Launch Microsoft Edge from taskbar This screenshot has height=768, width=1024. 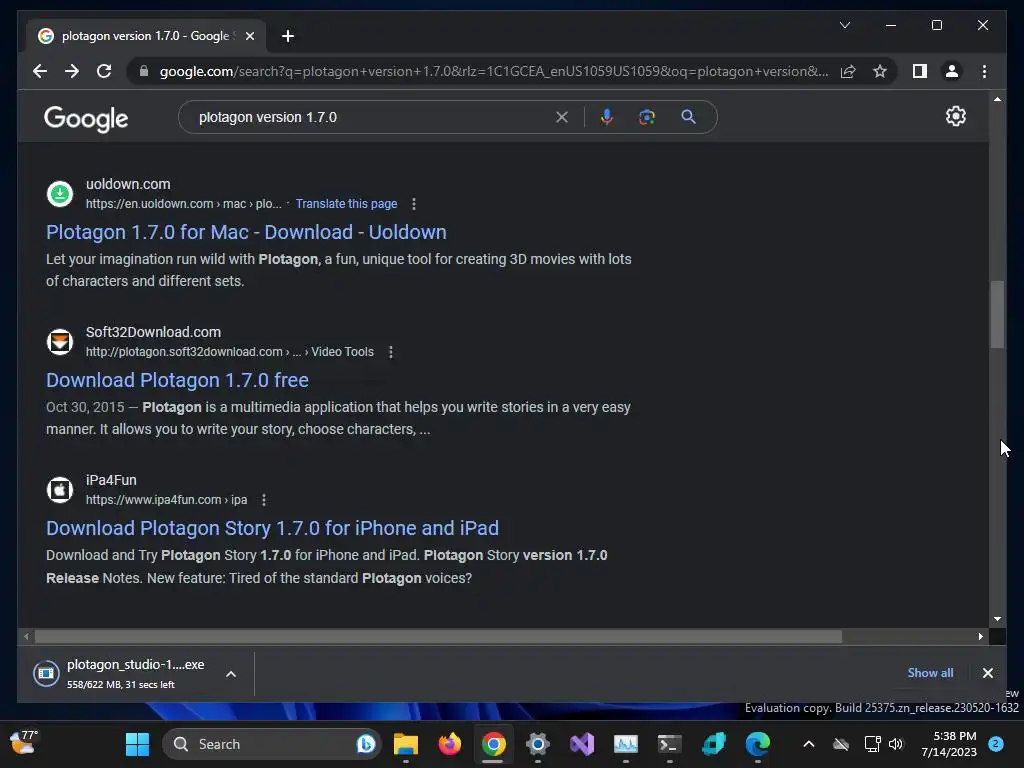(x=758, y=744)
